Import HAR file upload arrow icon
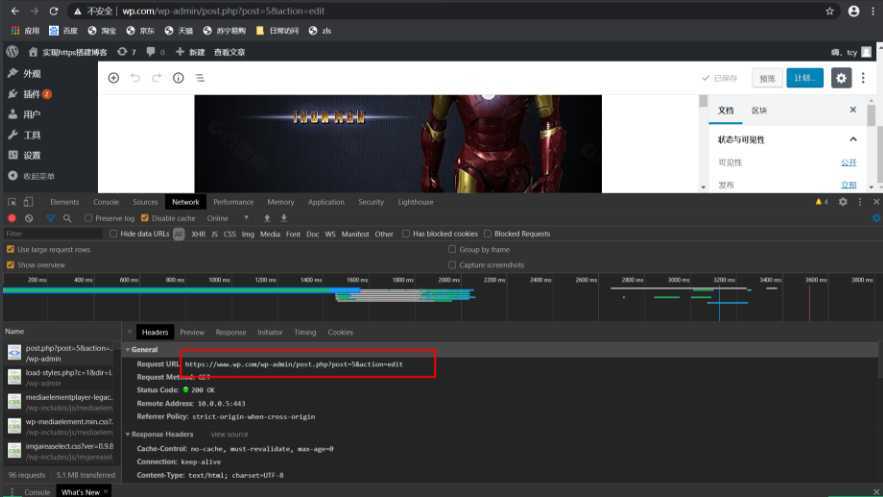The image size is (883, 497). point(267,218)
